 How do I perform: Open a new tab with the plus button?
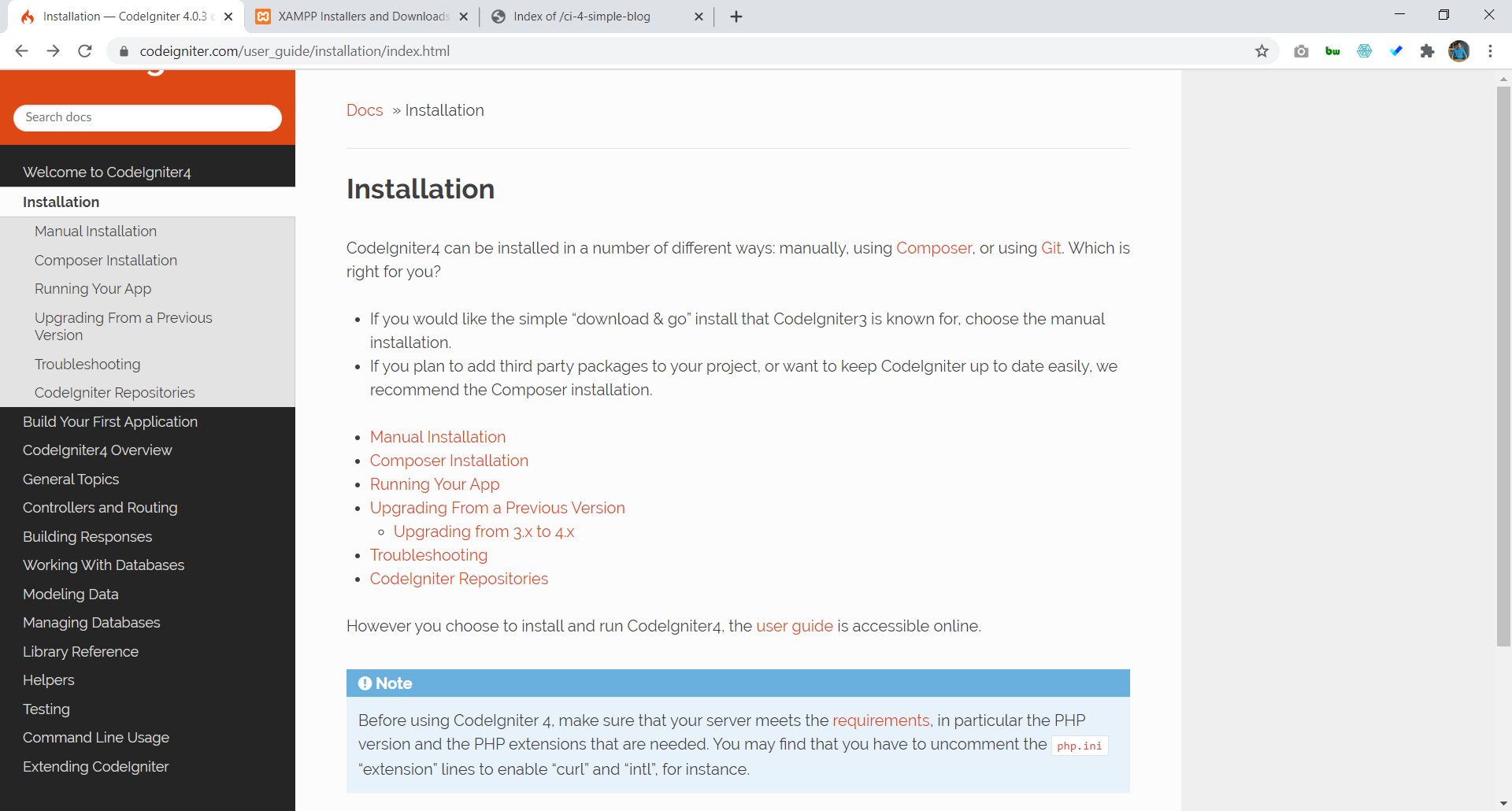tap(736, 17)
